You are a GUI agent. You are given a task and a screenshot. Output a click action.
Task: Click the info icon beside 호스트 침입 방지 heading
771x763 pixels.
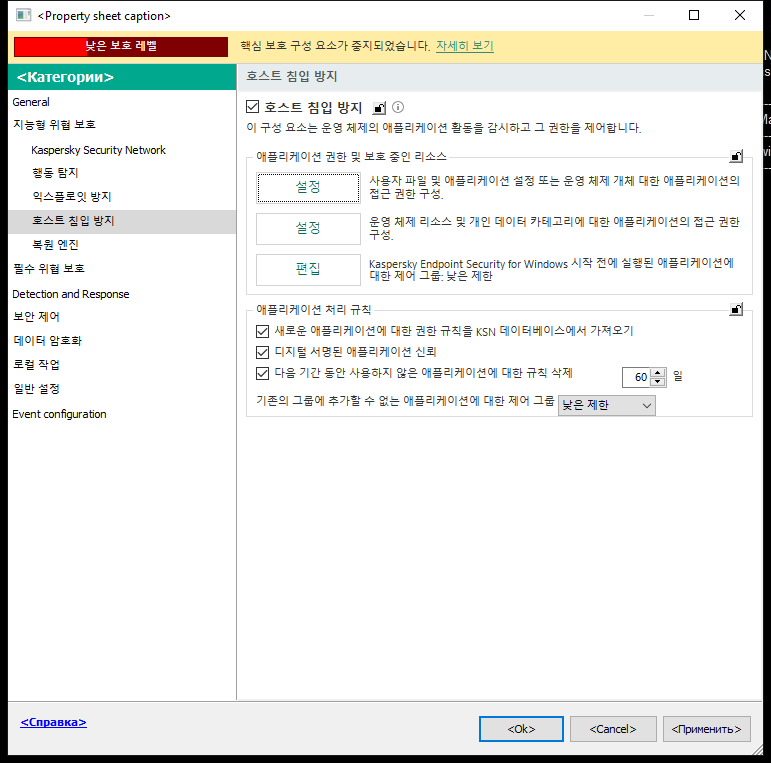(x=398, y=107)
